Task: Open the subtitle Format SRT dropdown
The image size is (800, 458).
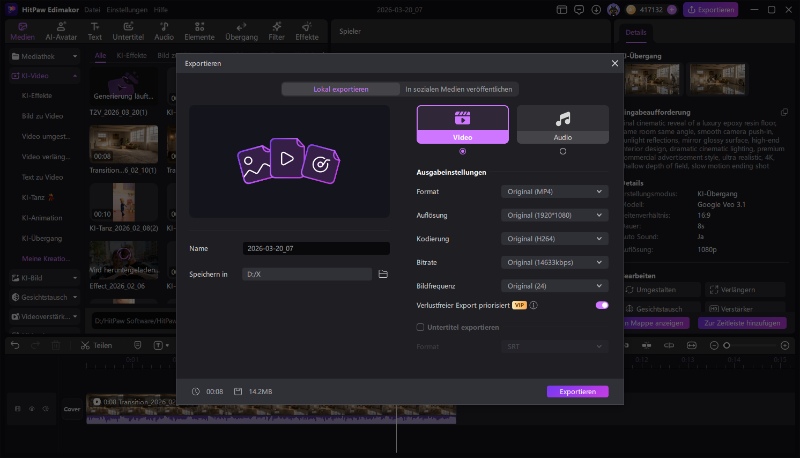Action: coord(555,347)
